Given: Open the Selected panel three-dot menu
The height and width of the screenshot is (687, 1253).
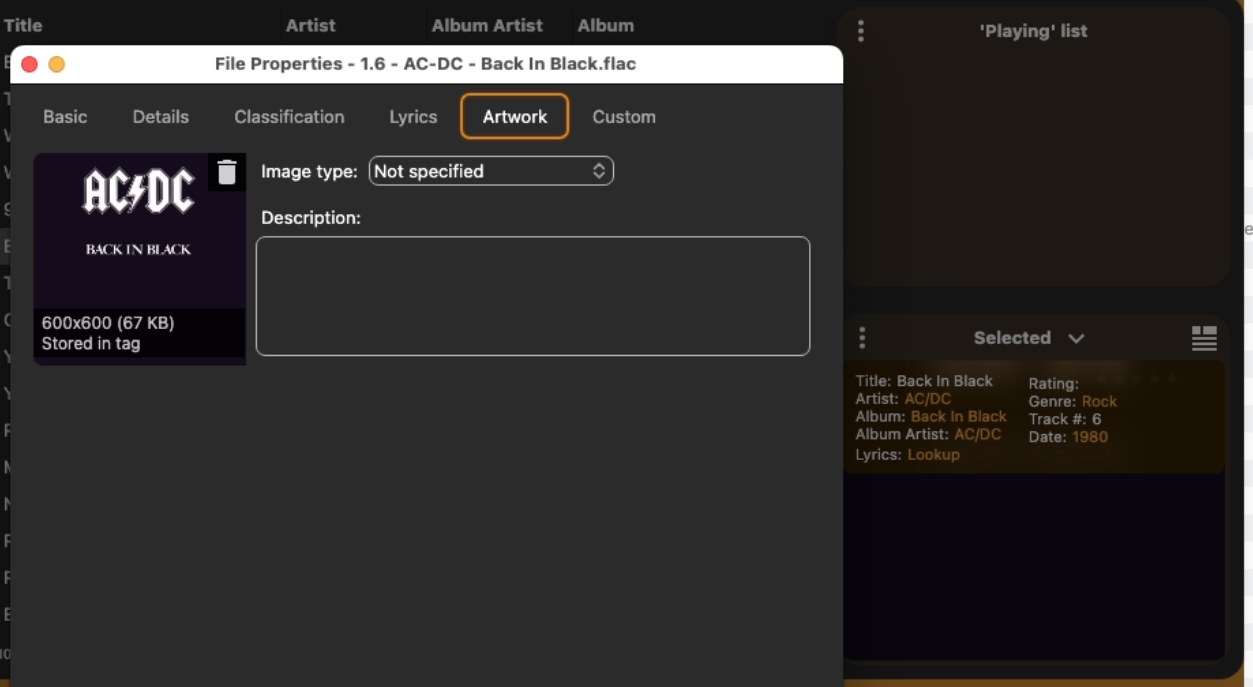Looking at the screenshot, I should 862,338.
